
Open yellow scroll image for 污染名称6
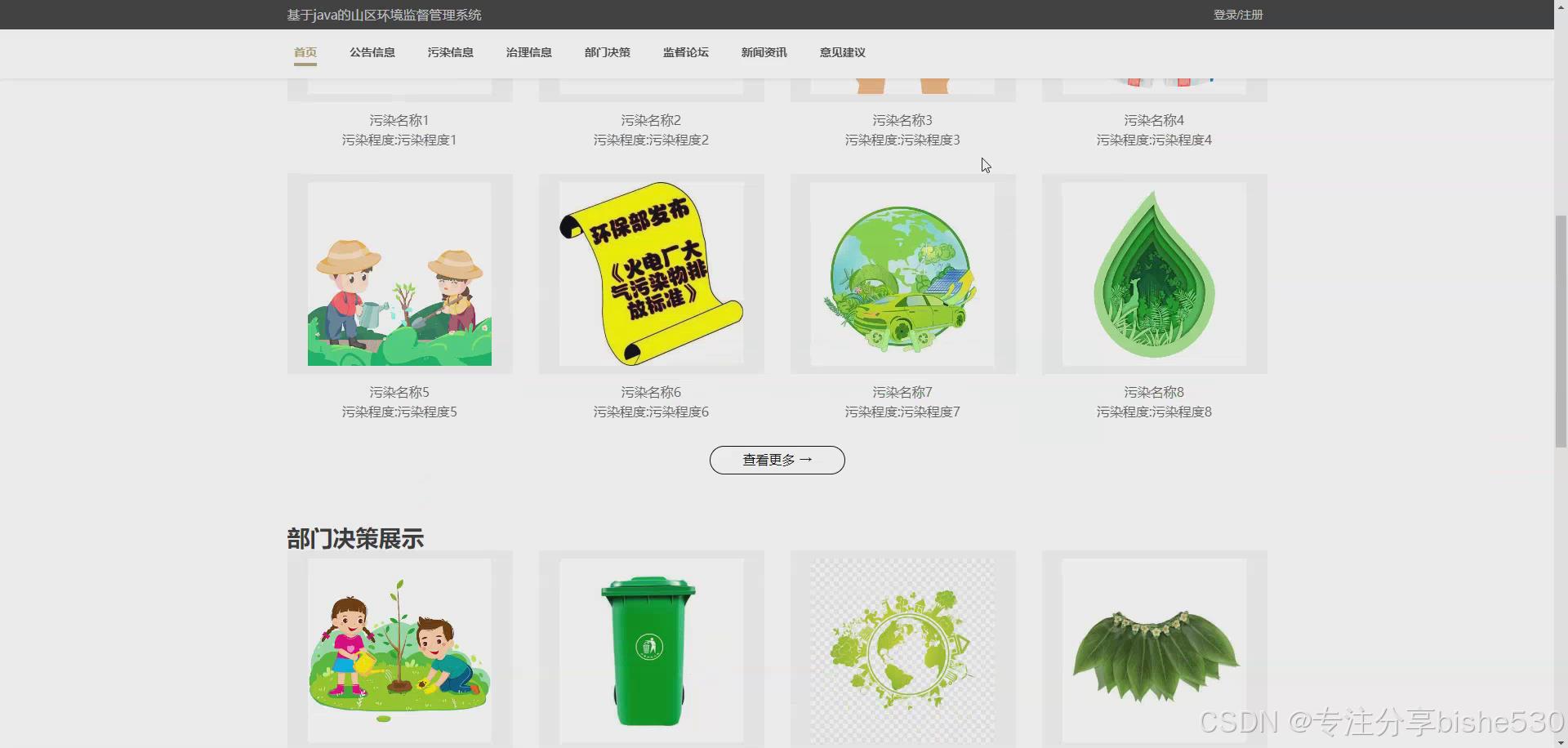pyautogui.click(x=651, y=274)
